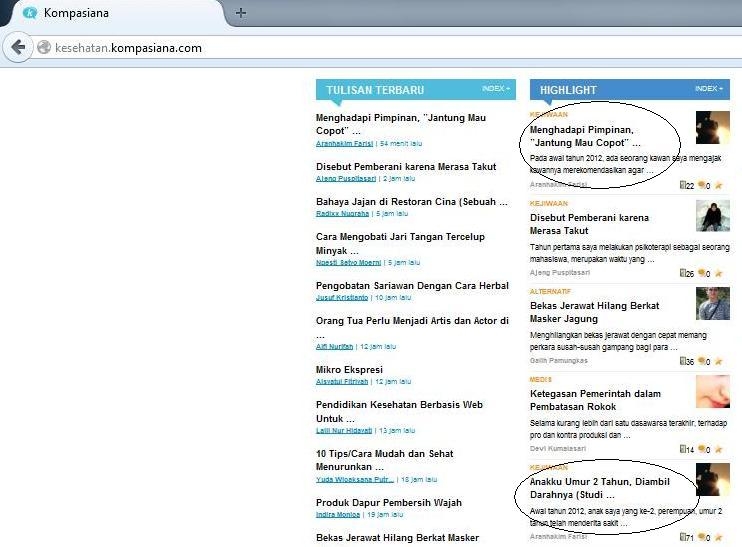Image resolution: width=742 pixels, height=547 pixels.
Task: Click author link under 'Mikro Ekspresi'
Action: pyautogui.click(x=342, y=381)
